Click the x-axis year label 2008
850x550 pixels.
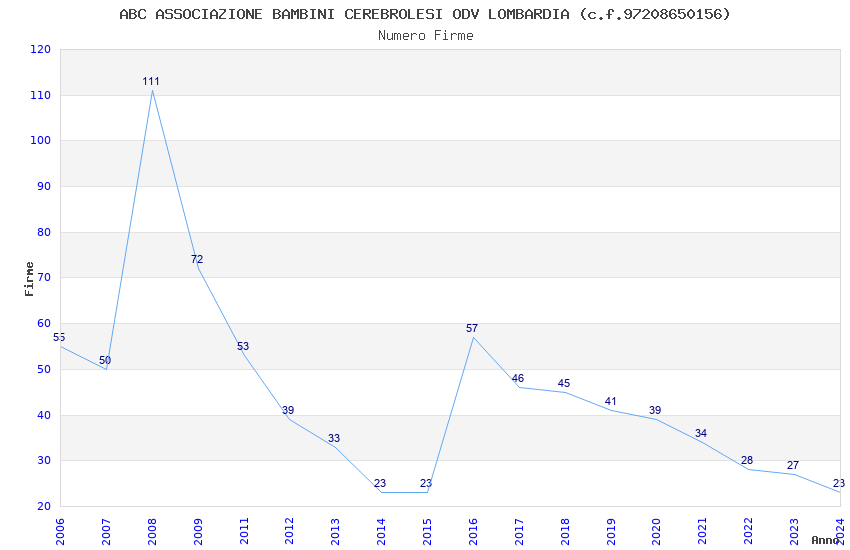(152, 532)
